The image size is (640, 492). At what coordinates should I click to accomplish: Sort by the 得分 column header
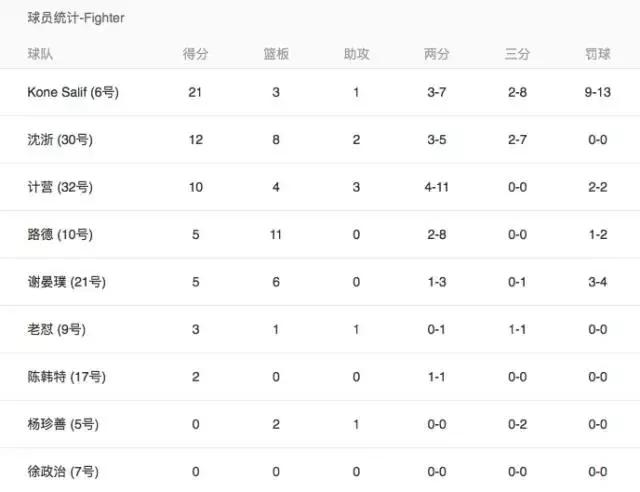[x=196, y=54]
